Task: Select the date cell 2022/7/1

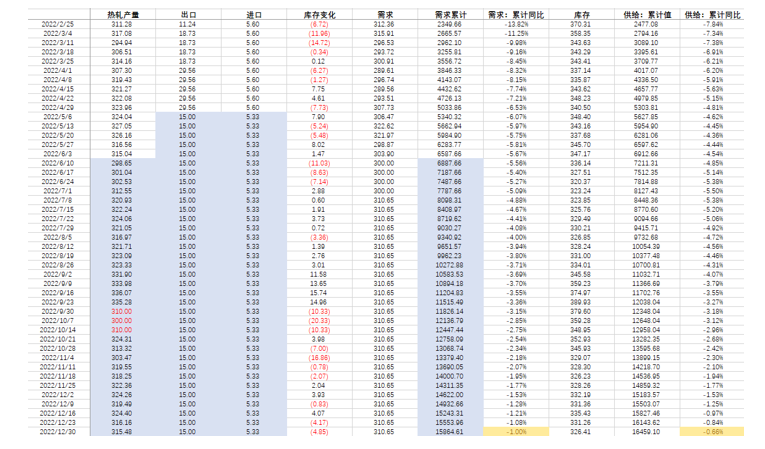Action: coord(58,191)
